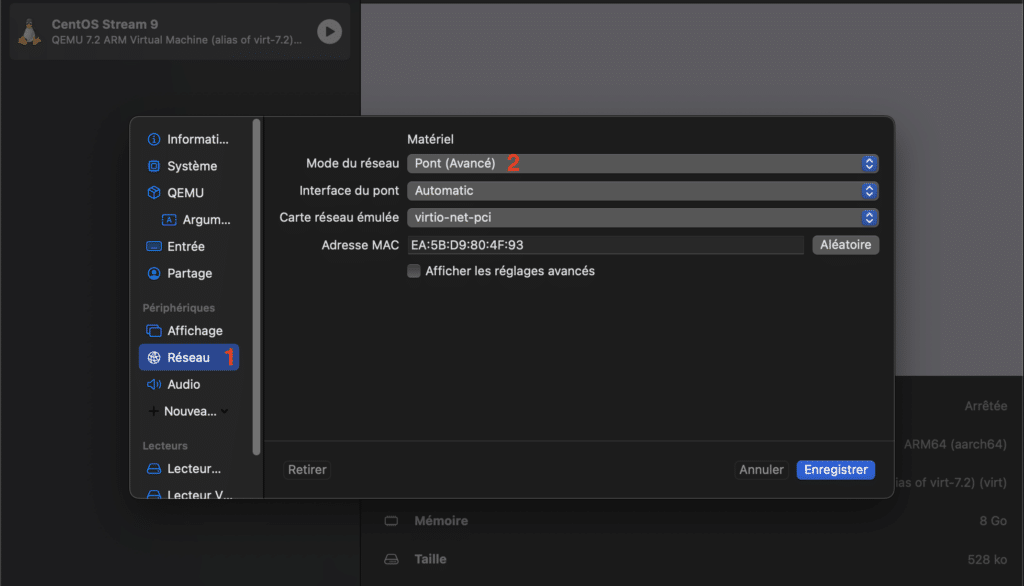Screen dimensions: 1024x586
Task: Click the QEMU cube icon
Action: point(153,193)
